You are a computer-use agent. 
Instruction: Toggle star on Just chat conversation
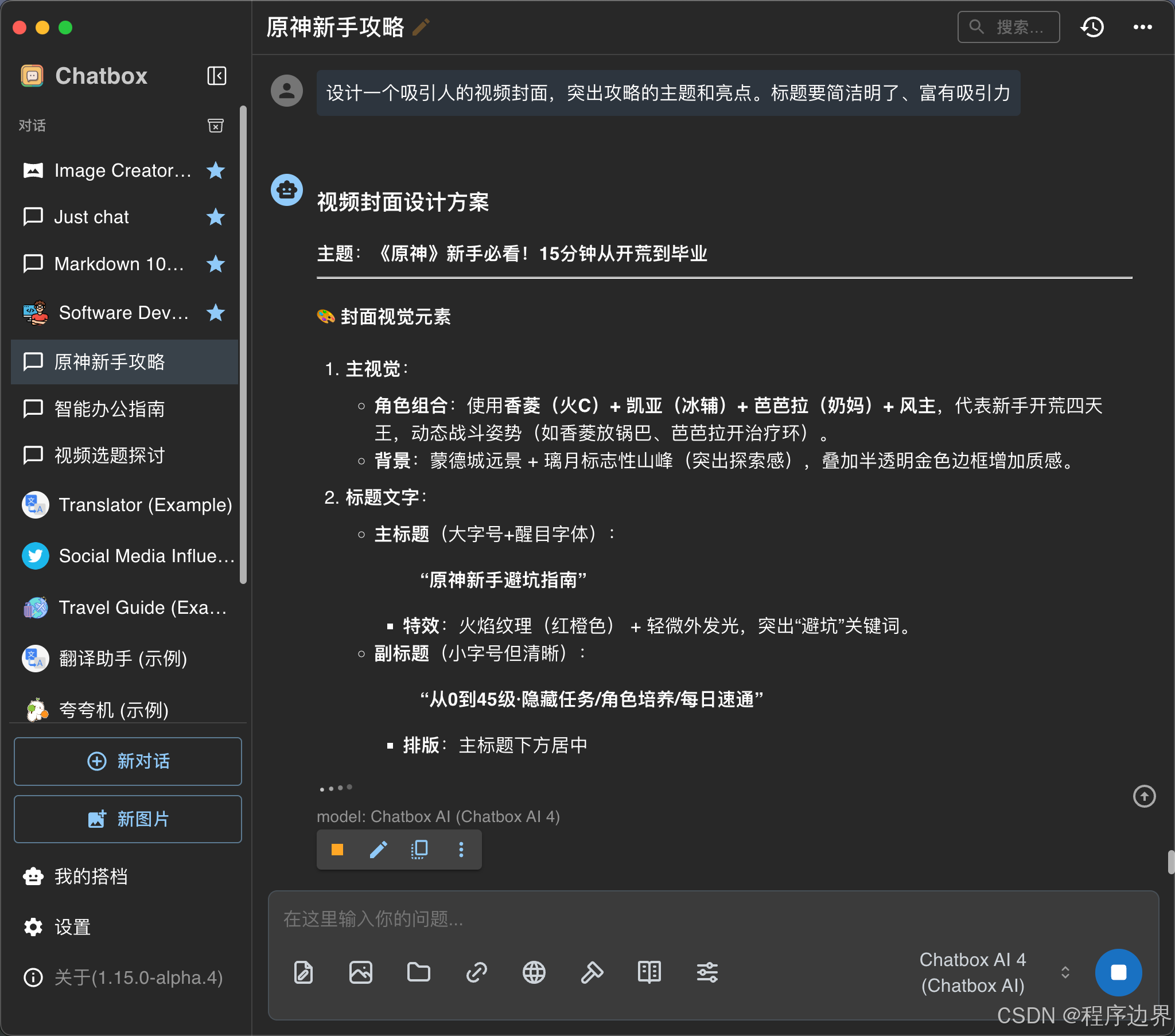click(216, 217)
